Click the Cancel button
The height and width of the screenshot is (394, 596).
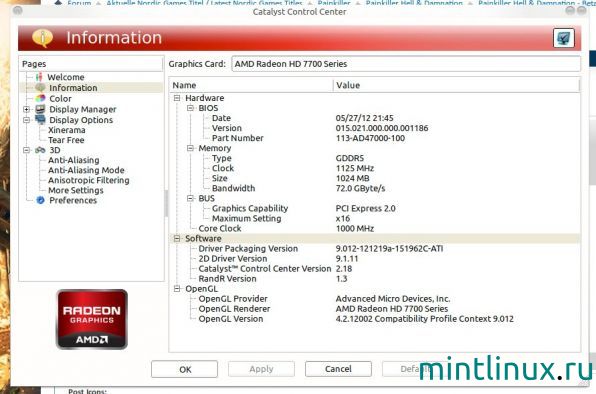(x=338, y=369)
